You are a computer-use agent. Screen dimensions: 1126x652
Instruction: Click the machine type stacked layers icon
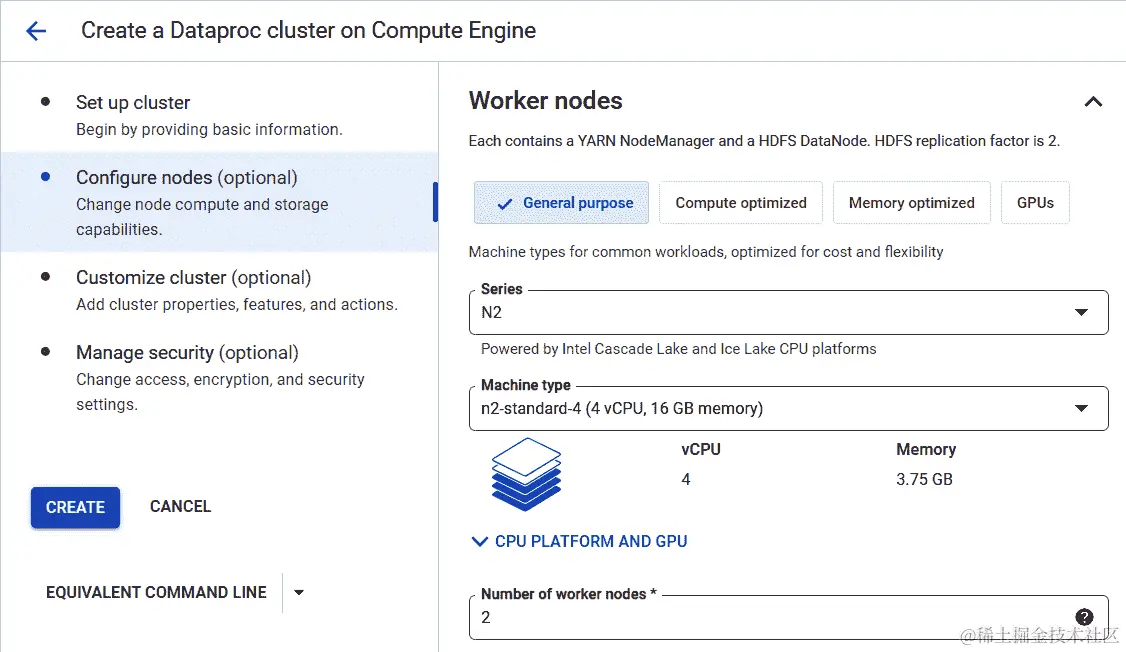click(x=526, y=474)
